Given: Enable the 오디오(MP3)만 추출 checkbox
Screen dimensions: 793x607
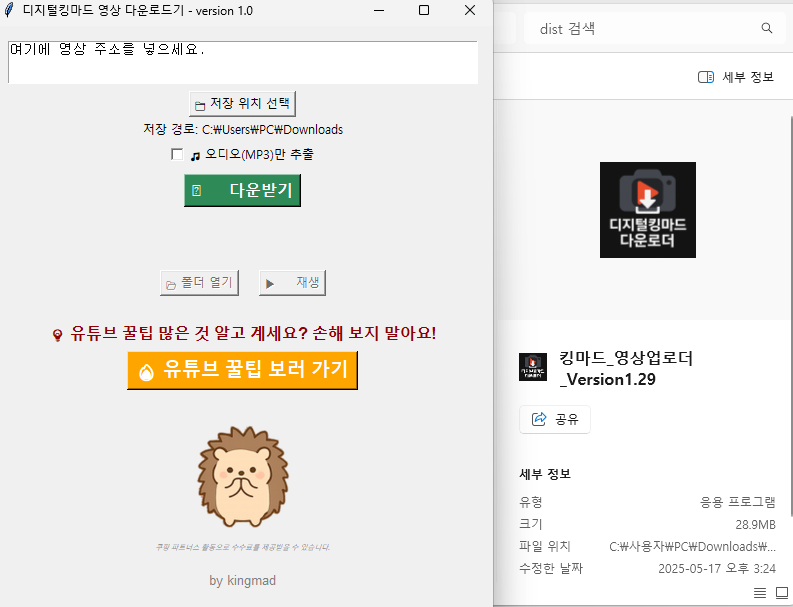Looking at the screenshot, I should [177, 154].
